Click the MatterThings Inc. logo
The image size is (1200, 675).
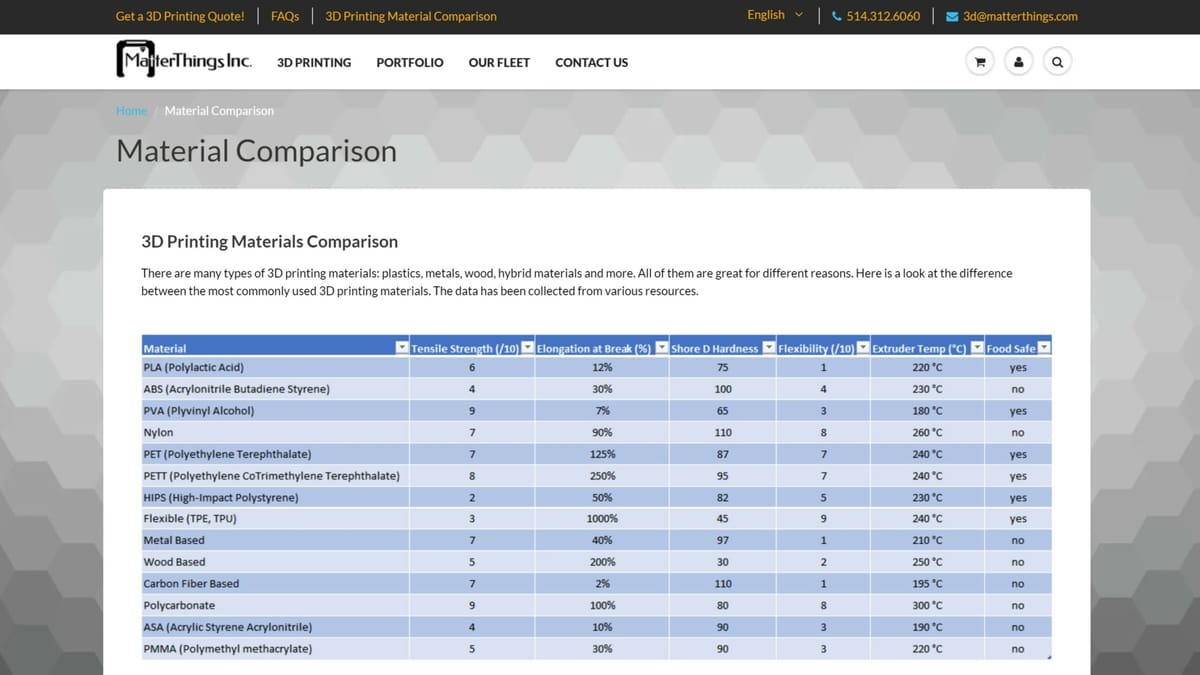pyautogui.click(x=184, y=60)
